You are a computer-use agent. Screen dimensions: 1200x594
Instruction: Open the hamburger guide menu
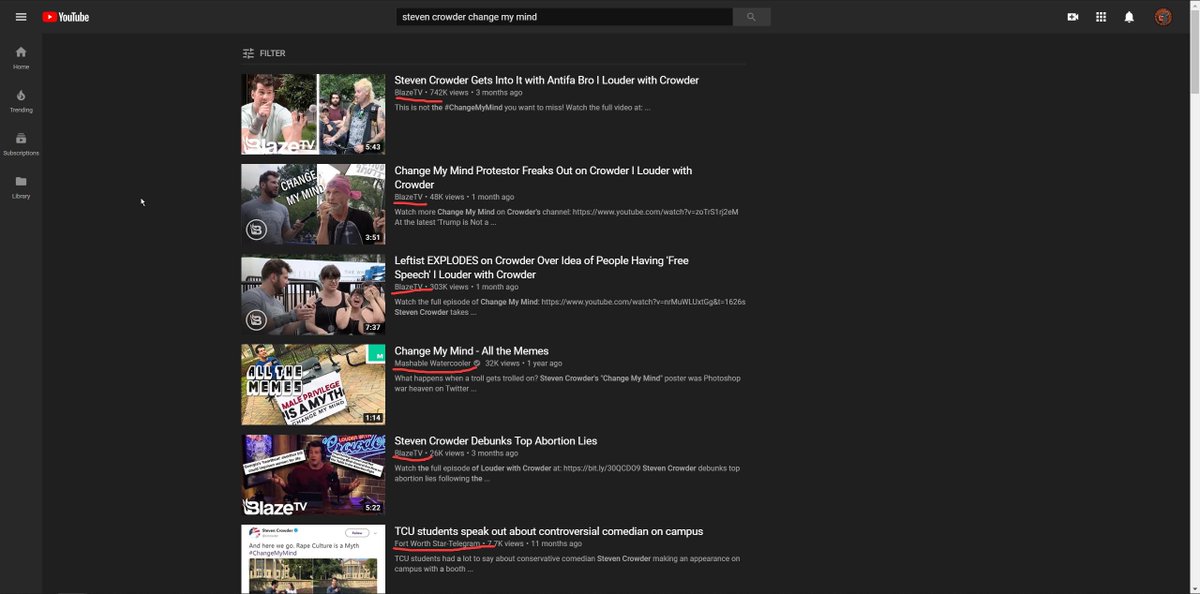coord(20,17)
